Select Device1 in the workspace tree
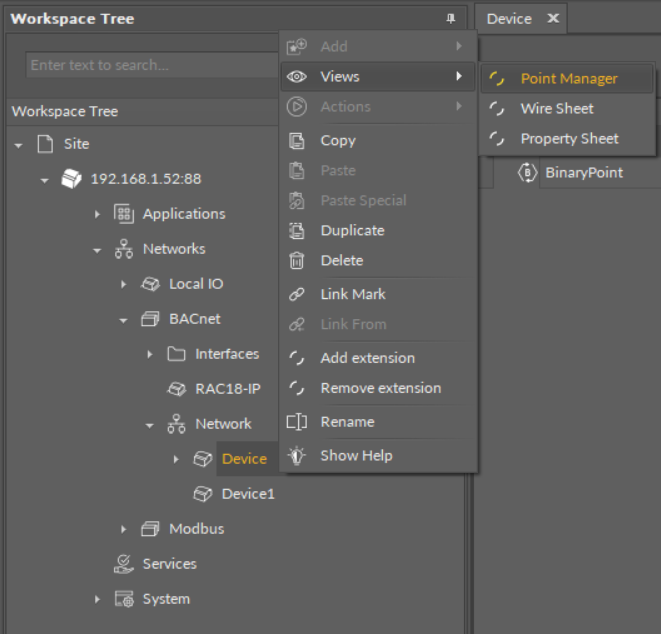This screenshot has height=634, width=661. tap(247, 494)
